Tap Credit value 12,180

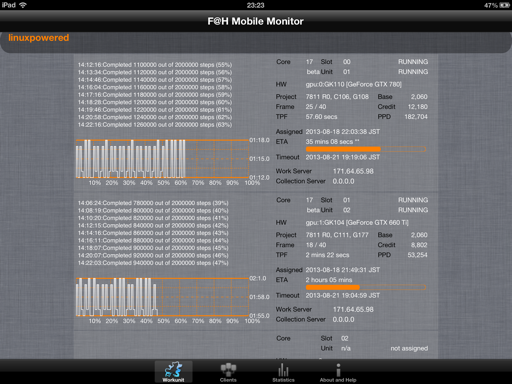click(x=418, y=107)
